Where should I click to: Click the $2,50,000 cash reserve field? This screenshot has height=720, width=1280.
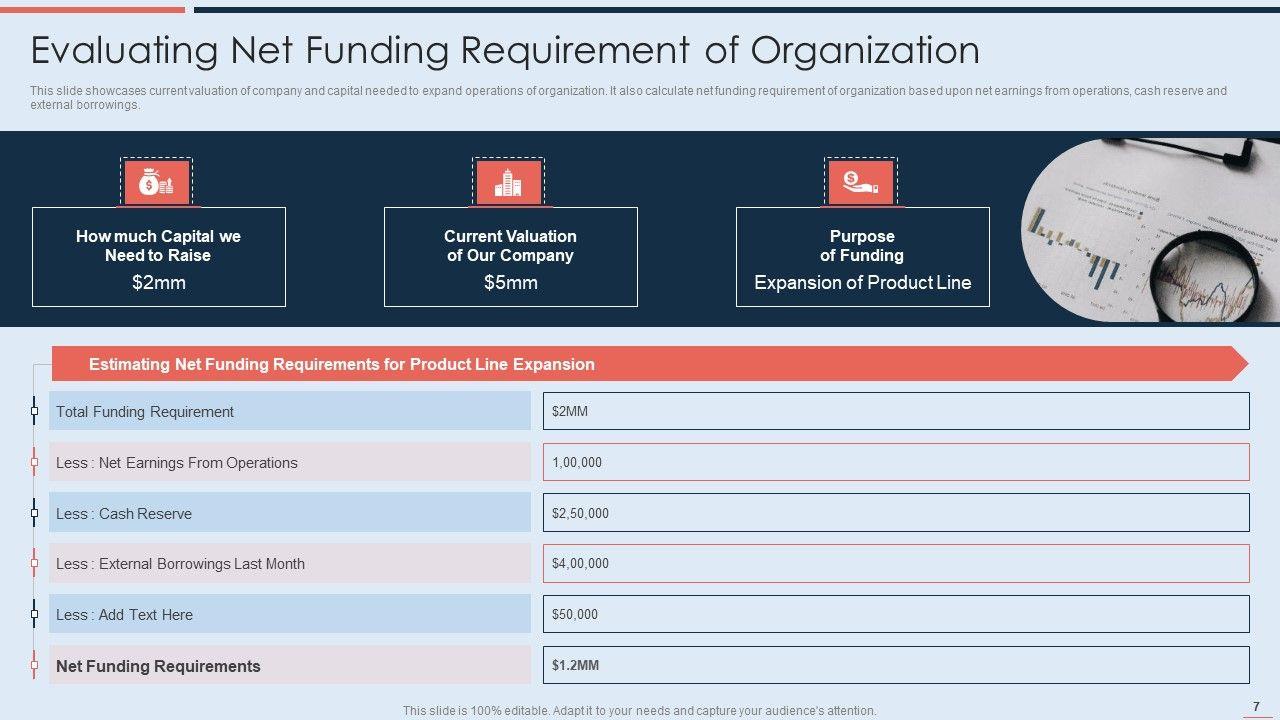[x=895, y=513]
